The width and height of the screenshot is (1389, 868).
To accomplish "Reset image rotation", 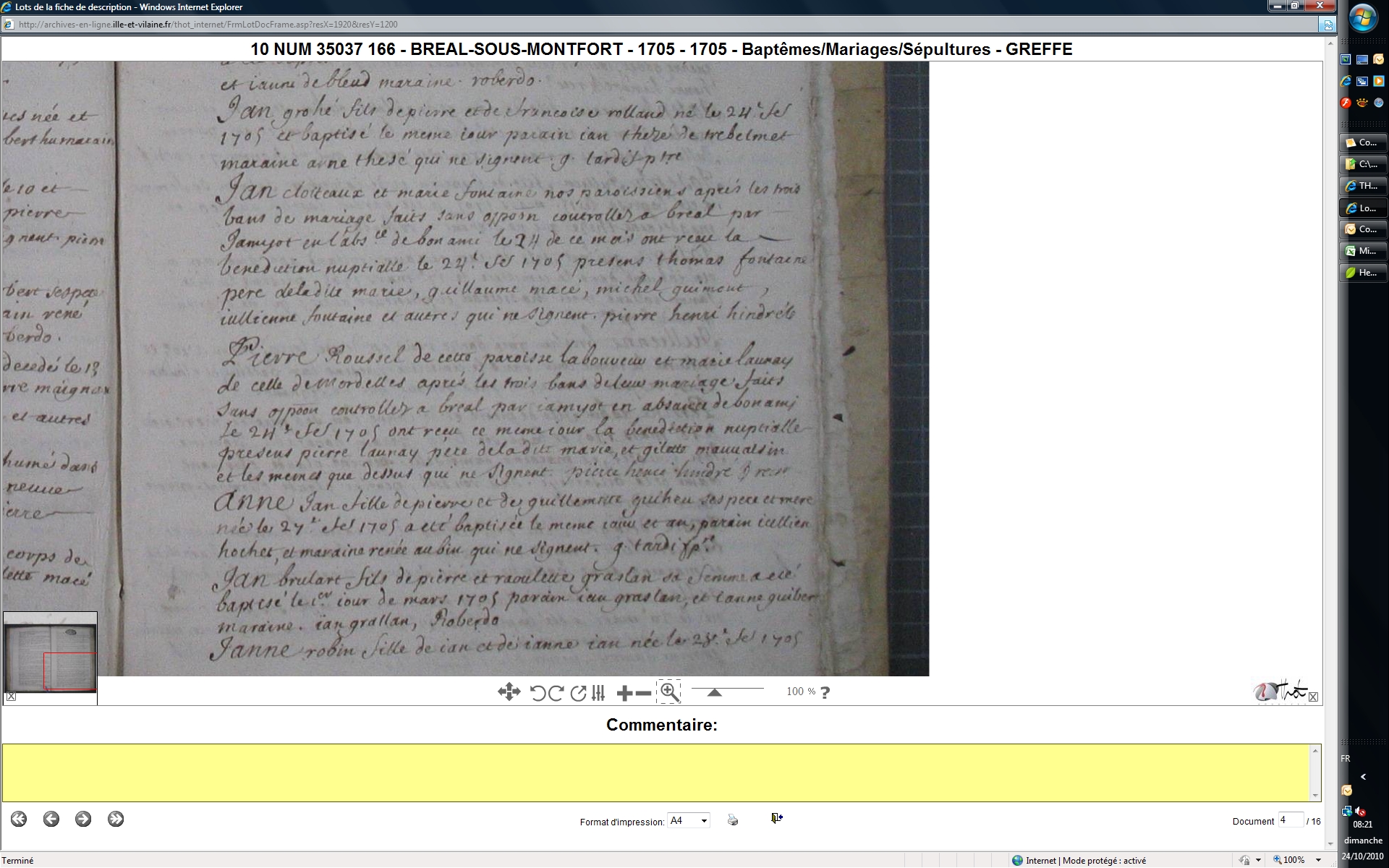I will 578,693.
